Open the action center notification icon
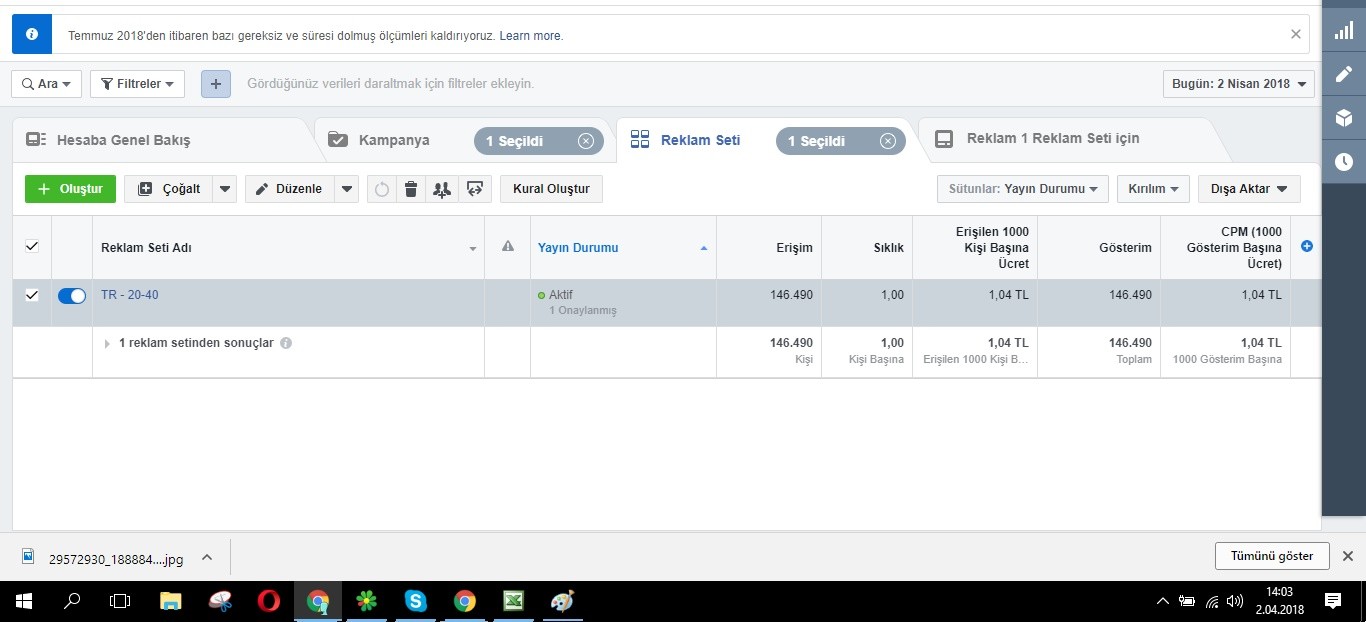This screenshot has width=1366, height=622. click(1332, 601)
